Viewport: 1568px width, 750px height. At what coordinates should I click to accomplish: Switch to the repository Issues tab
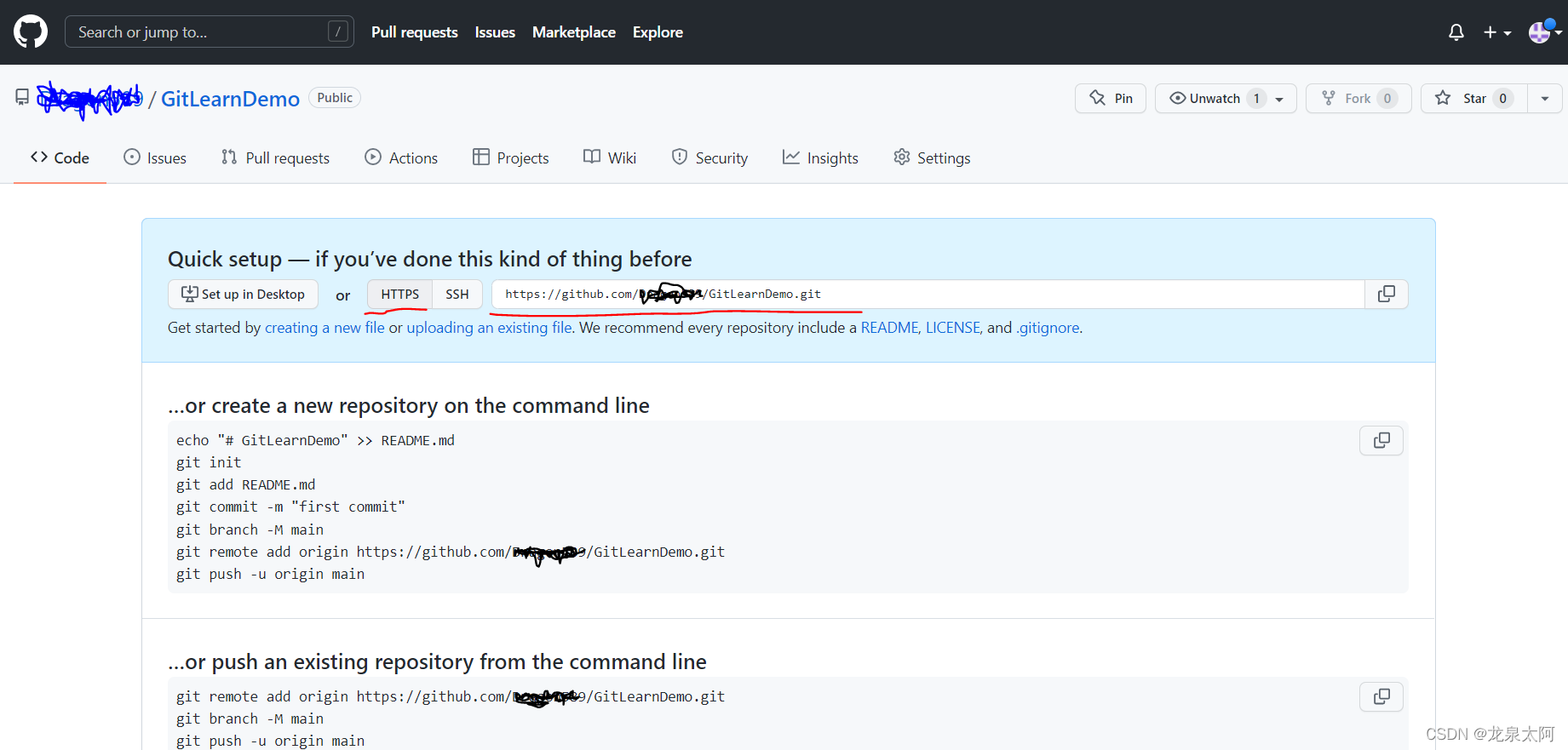[155, 157]
